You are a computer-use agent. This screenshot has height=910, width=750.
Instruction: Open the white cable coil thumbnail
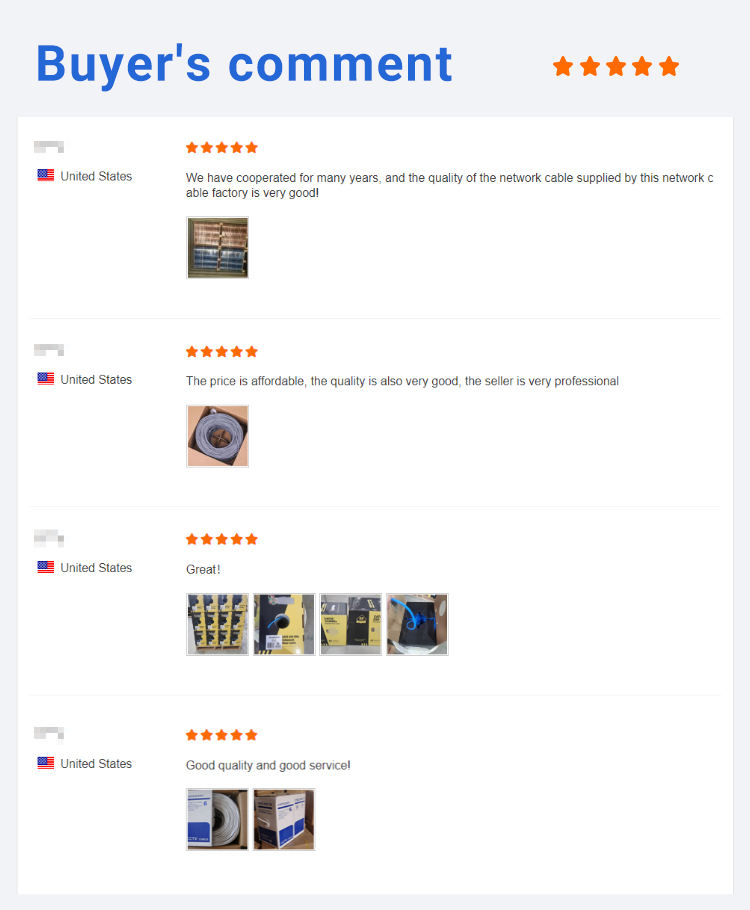[x=218, y=819]
